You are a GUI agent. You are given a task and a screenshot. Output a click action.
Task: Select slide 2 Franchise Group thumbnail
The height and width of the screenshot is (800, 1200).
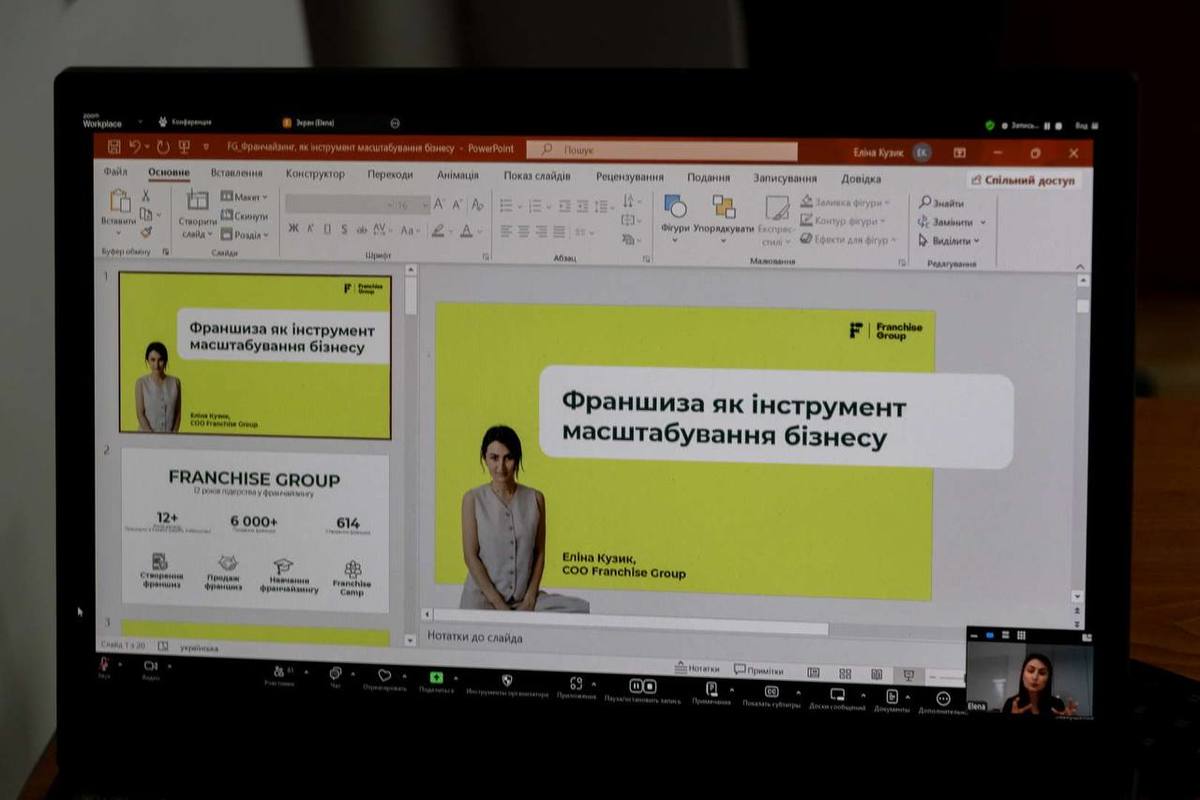255,528
